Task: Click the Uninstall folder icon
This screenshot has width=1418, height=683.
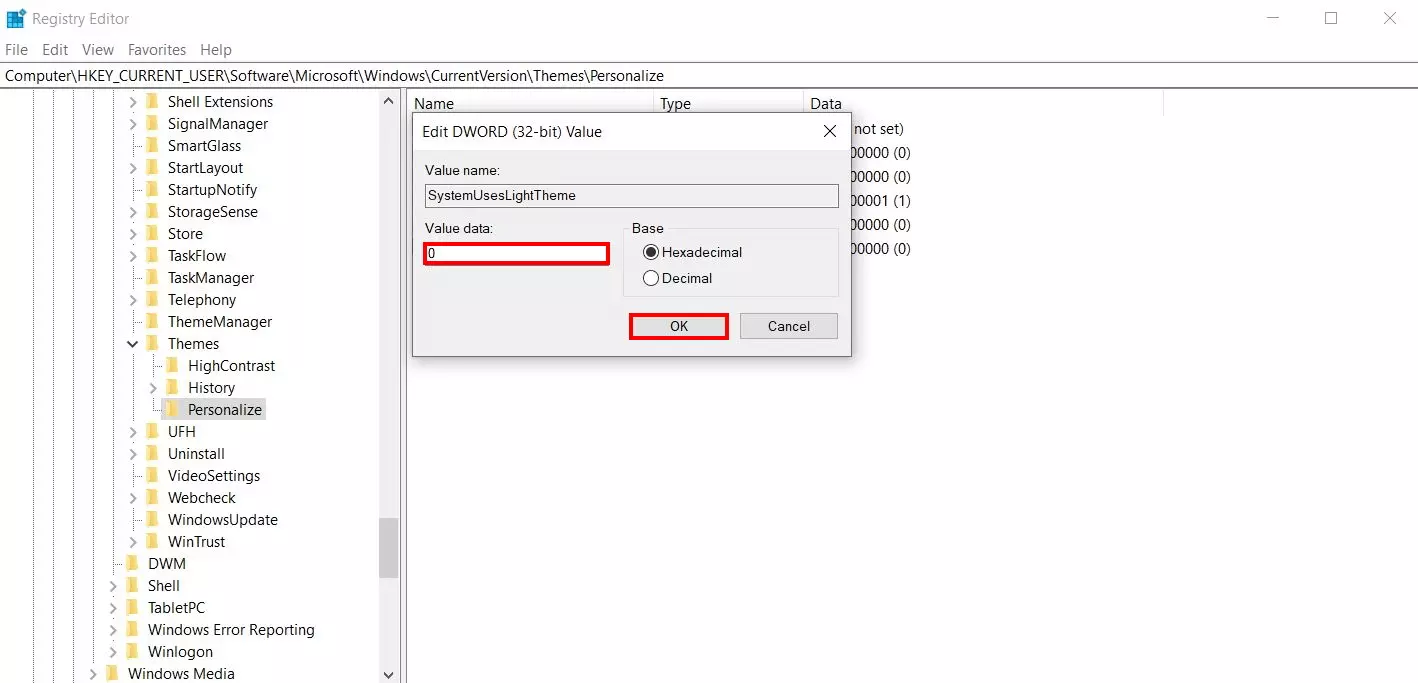Action: [x=152, y=453]
